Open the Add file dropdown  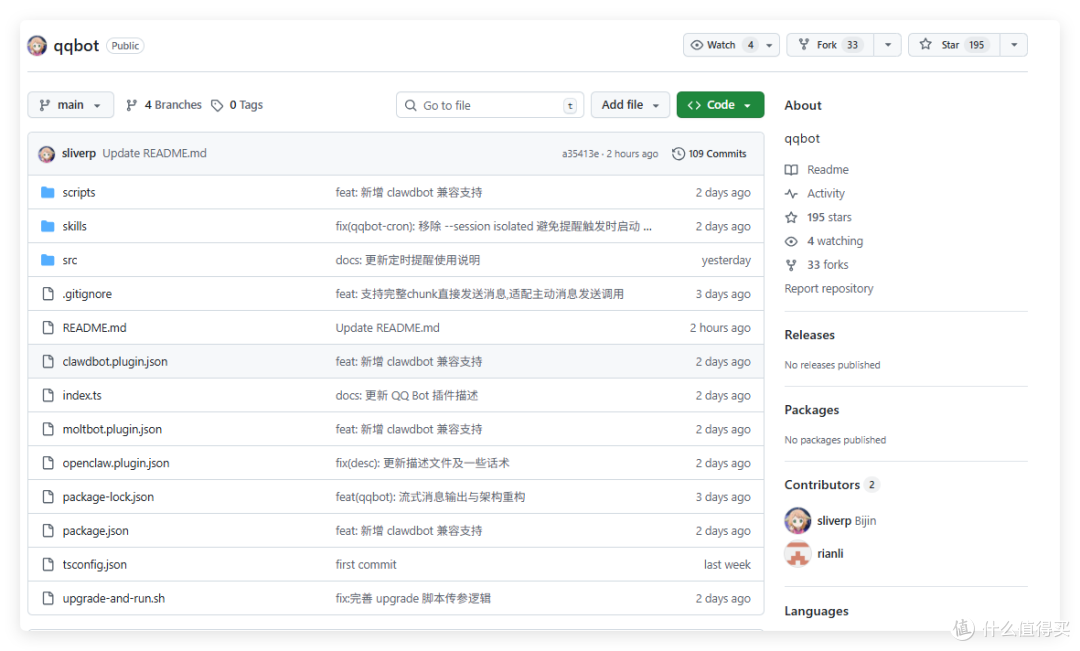[x=630, y=105]
